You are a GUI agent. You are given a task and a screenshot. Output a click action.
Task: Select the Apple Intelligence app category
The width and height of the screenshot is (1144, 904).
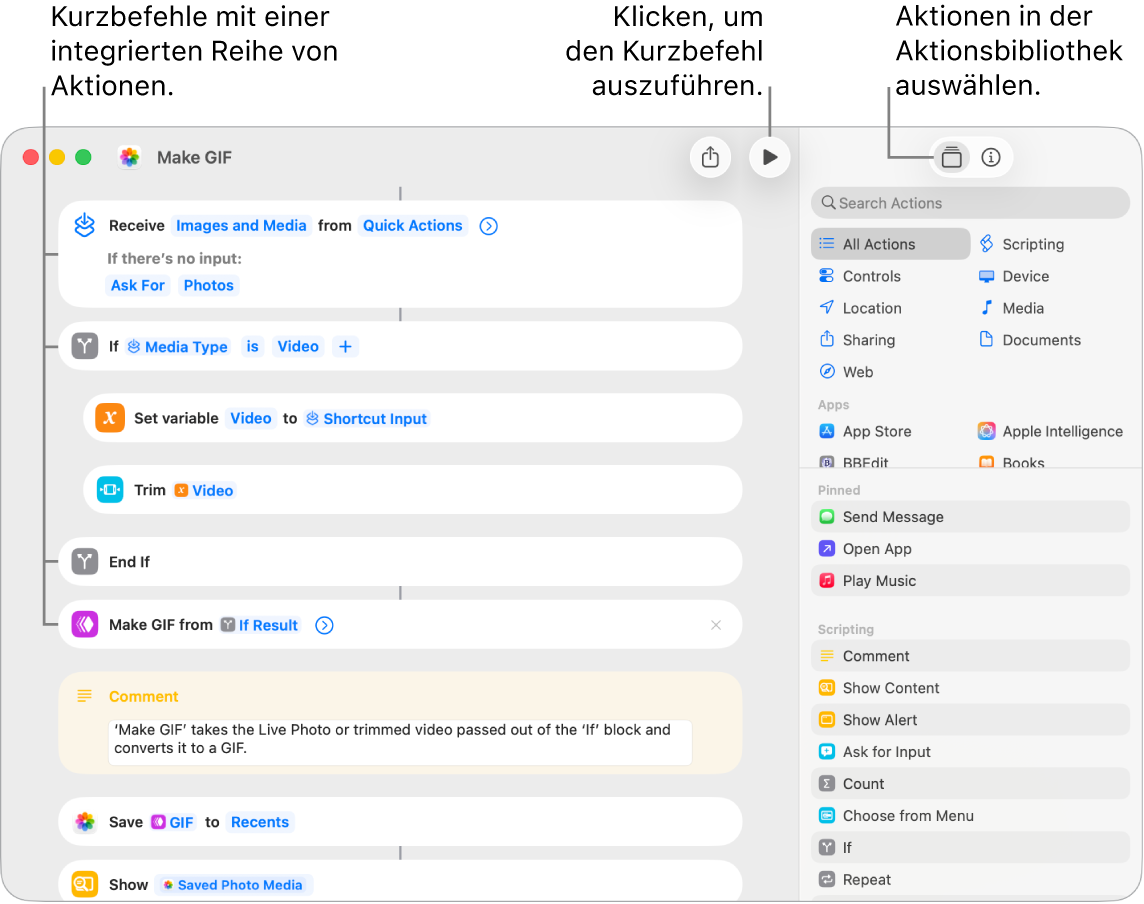tap(1051, 431)
